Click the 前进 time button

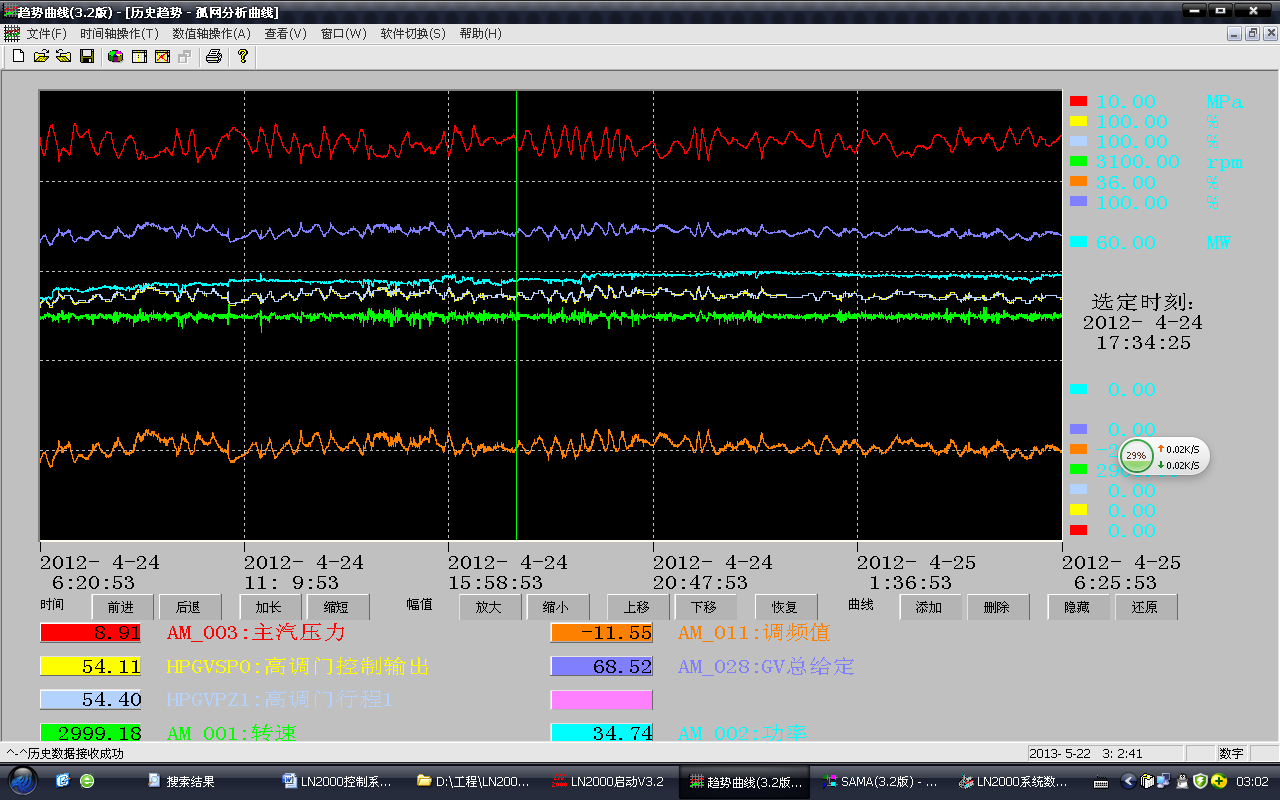122,607
